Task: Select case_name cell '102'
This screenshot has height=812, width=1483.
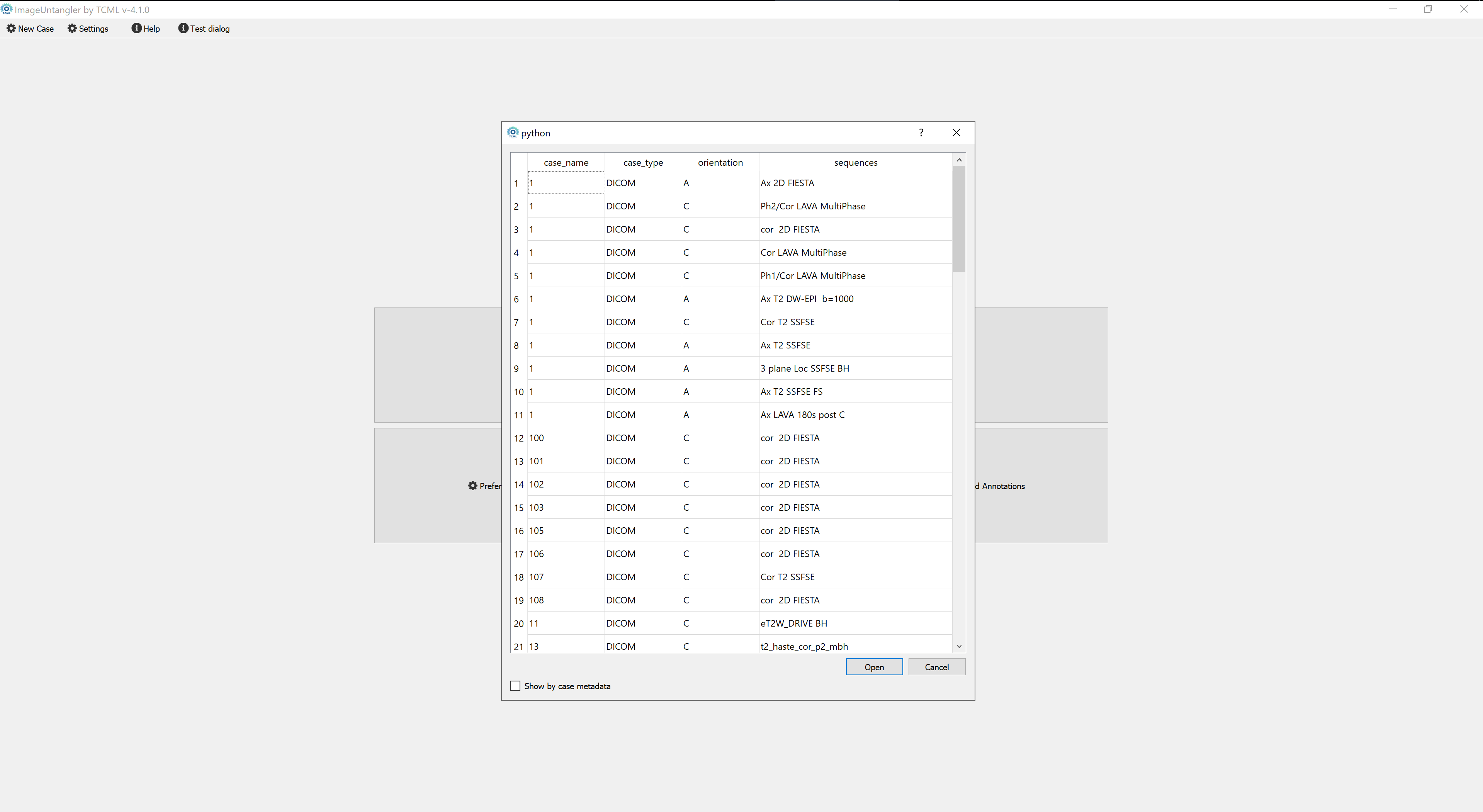Action: 566,484
